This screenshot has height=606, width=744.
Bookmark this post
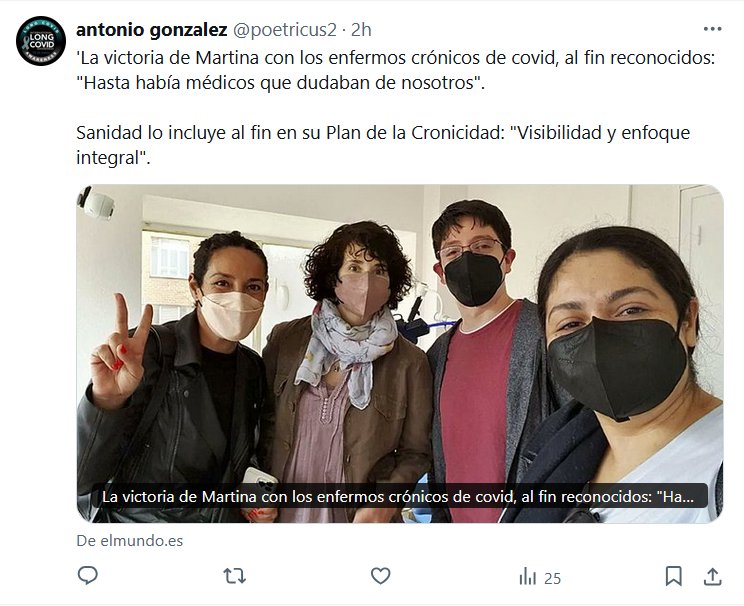(674, 576)
